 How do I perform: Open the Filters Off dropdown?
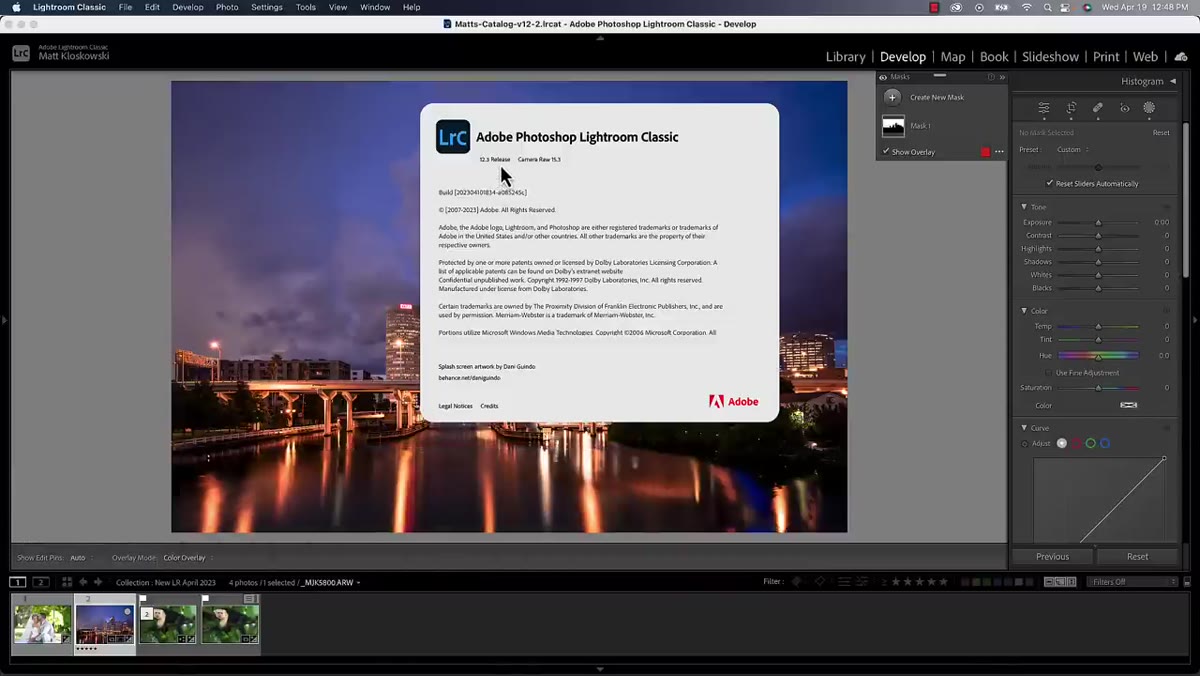coord(1133,581)
